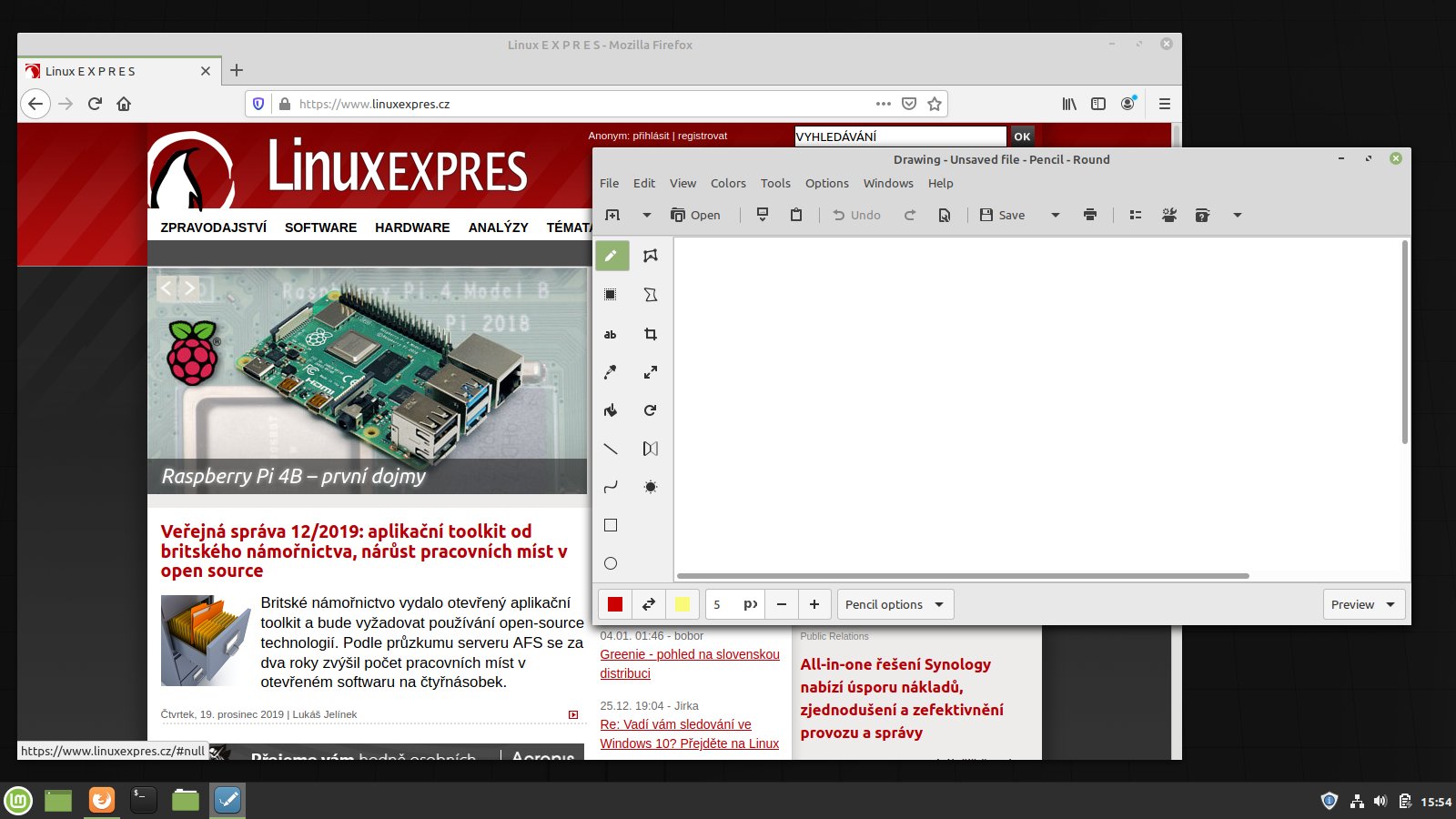Image resolution: width=1456 pixels, height=819 pixels.
Task: Choose the scale tool
Action: click(x=650, y=372)
